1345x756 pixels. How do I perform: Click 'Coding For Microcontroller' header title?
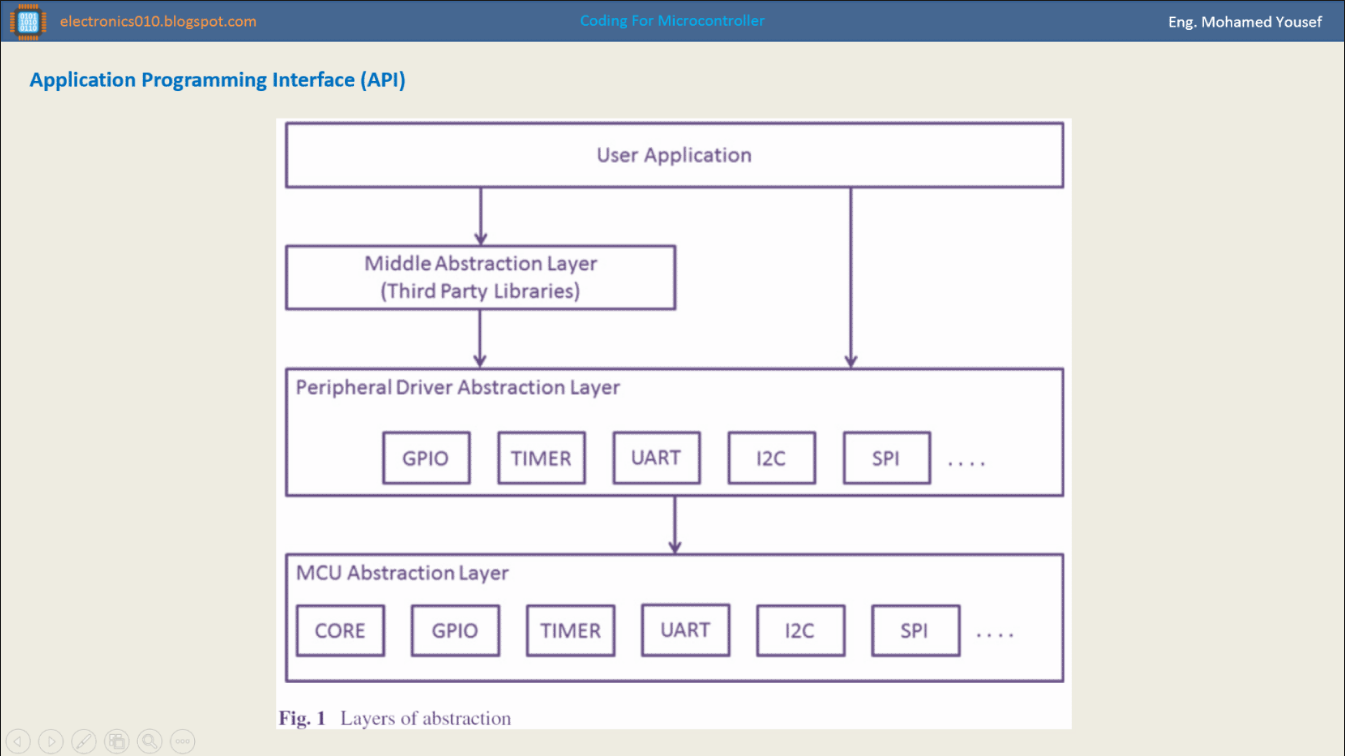click(672, 21)
